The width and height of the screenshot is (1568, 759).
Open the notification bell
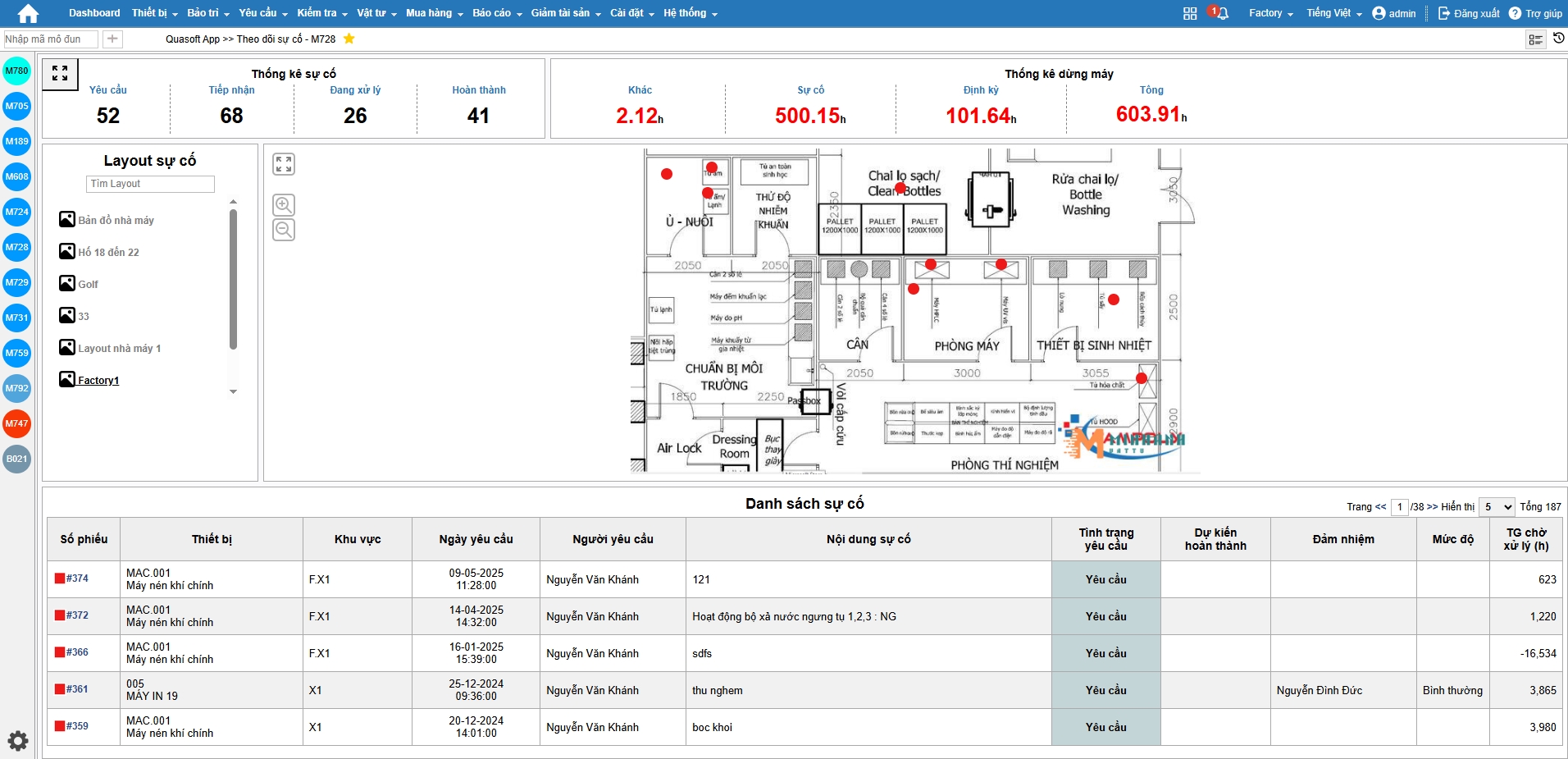click(x=1222, y=13)
